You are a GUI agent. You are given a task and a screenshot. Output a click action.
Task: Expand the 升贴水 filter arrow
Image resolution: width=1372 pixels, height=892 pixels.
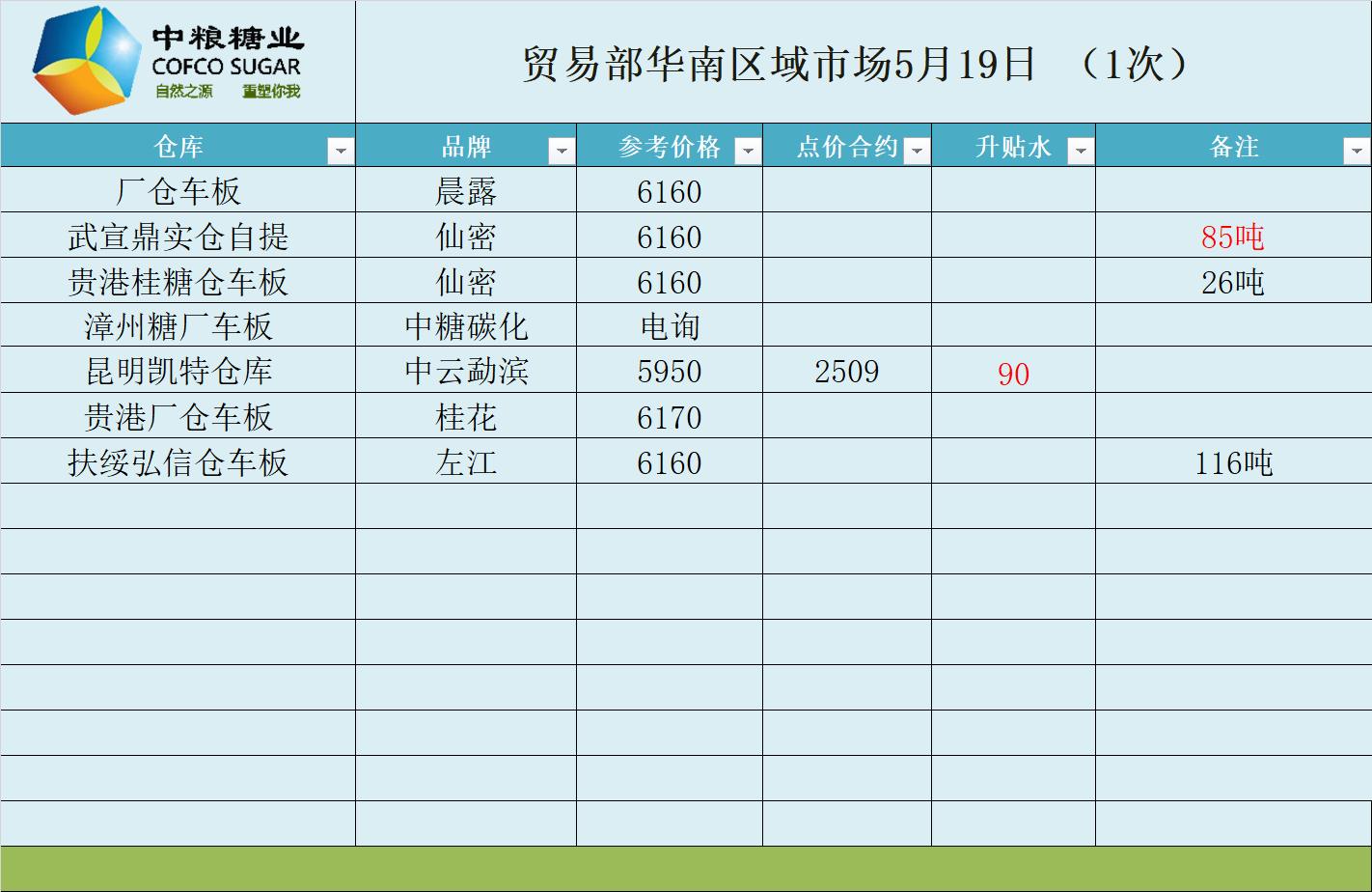[x=1081, y=151]
